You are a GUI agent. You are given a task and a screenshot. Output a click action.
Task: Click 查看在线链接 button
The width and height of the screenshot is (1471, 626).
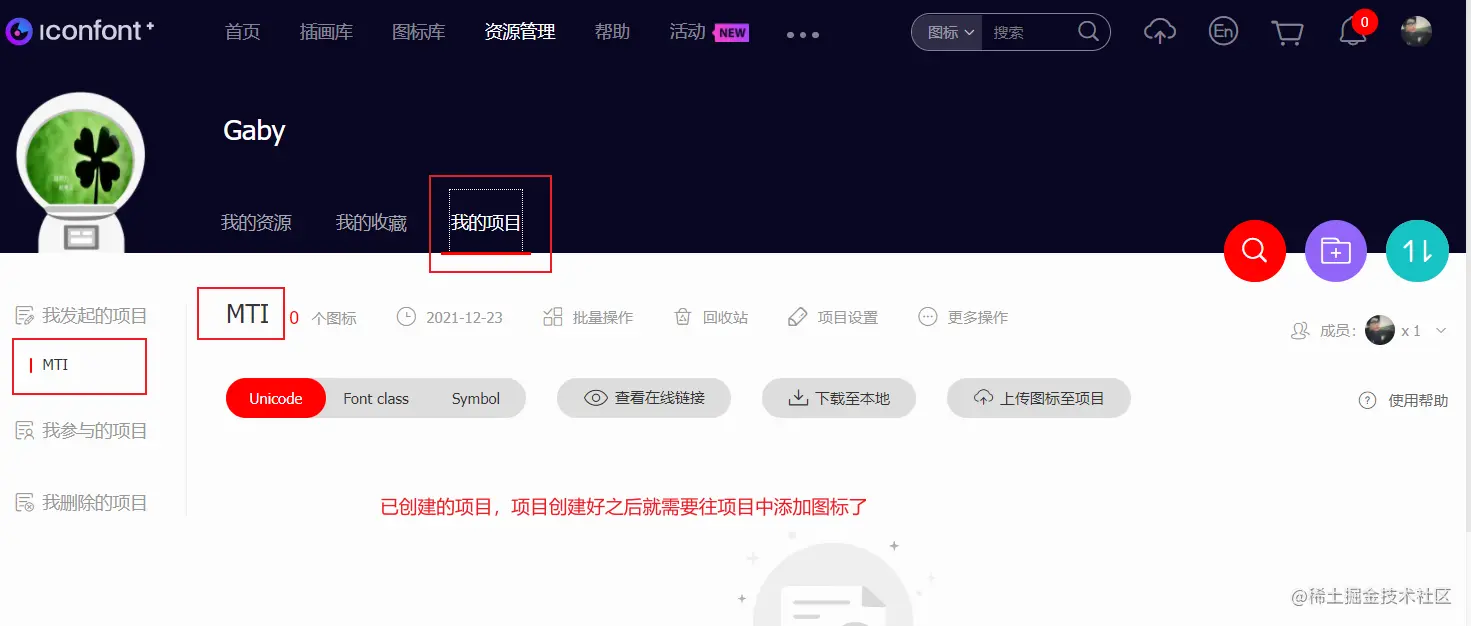click(644, 398)
